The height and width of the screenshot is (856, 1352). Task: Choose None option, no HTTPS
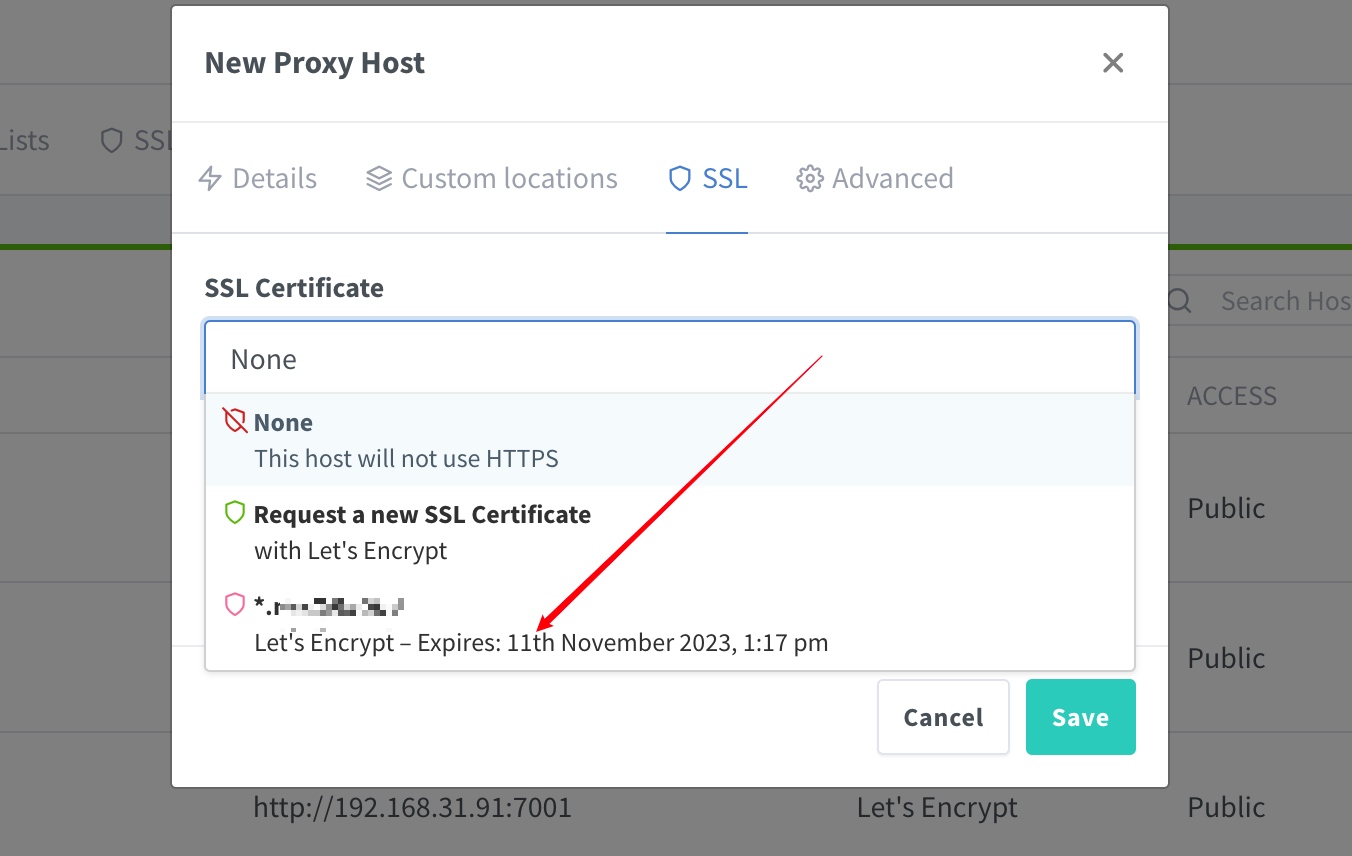point(670,440)
